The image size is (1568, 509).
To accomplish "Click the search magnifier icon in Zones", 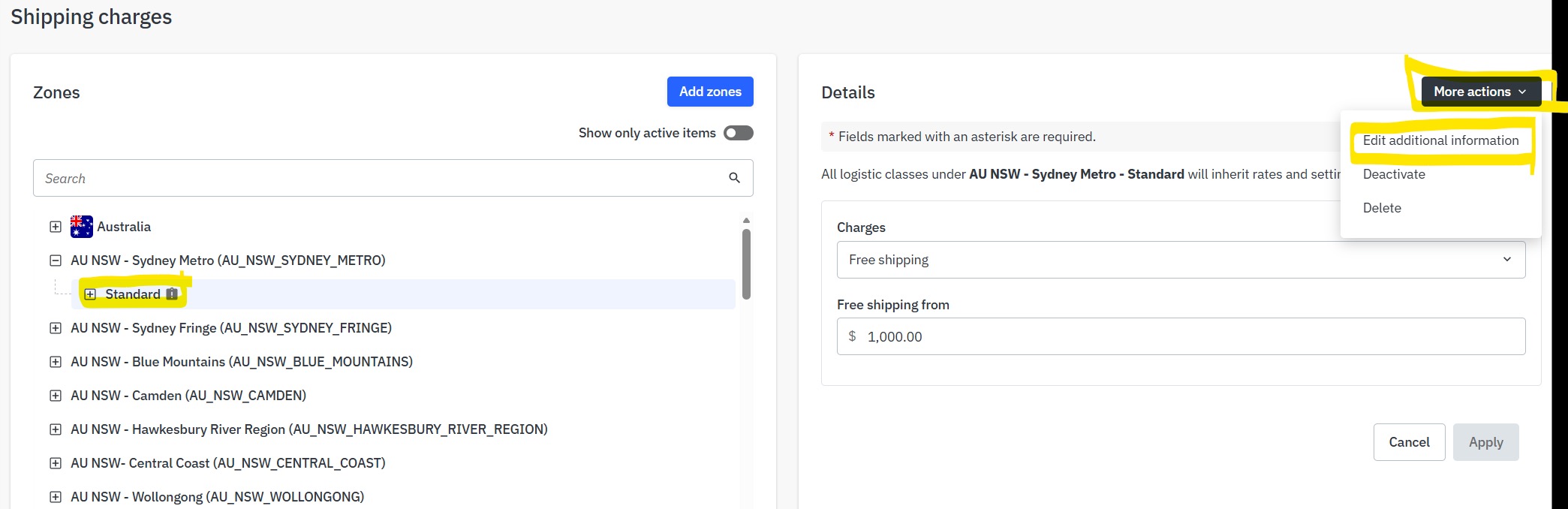I will [734, 178].
